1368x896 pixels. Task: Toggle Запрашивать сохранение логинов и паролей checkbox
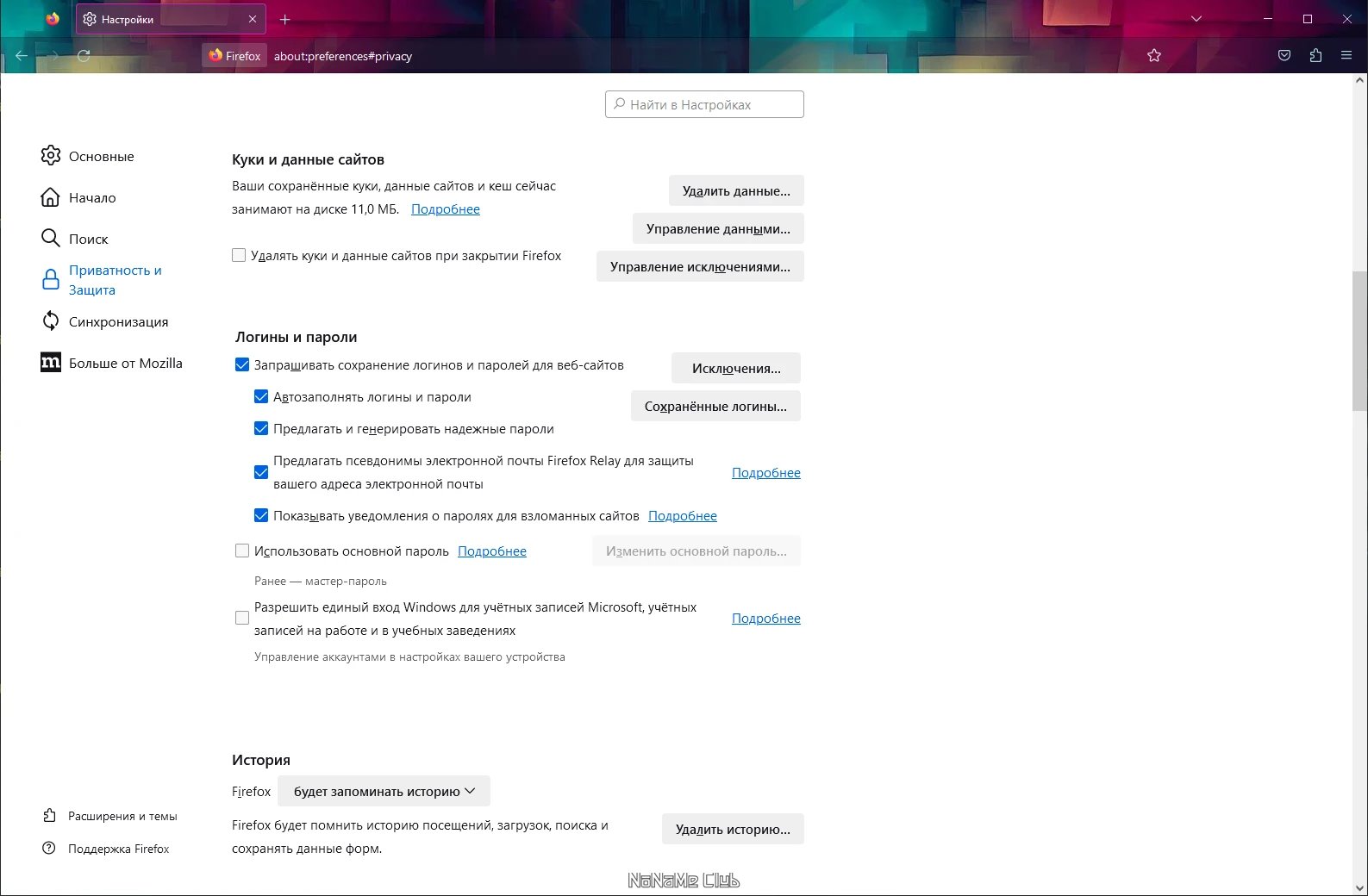pyautogui.click(x=242, y=364)
